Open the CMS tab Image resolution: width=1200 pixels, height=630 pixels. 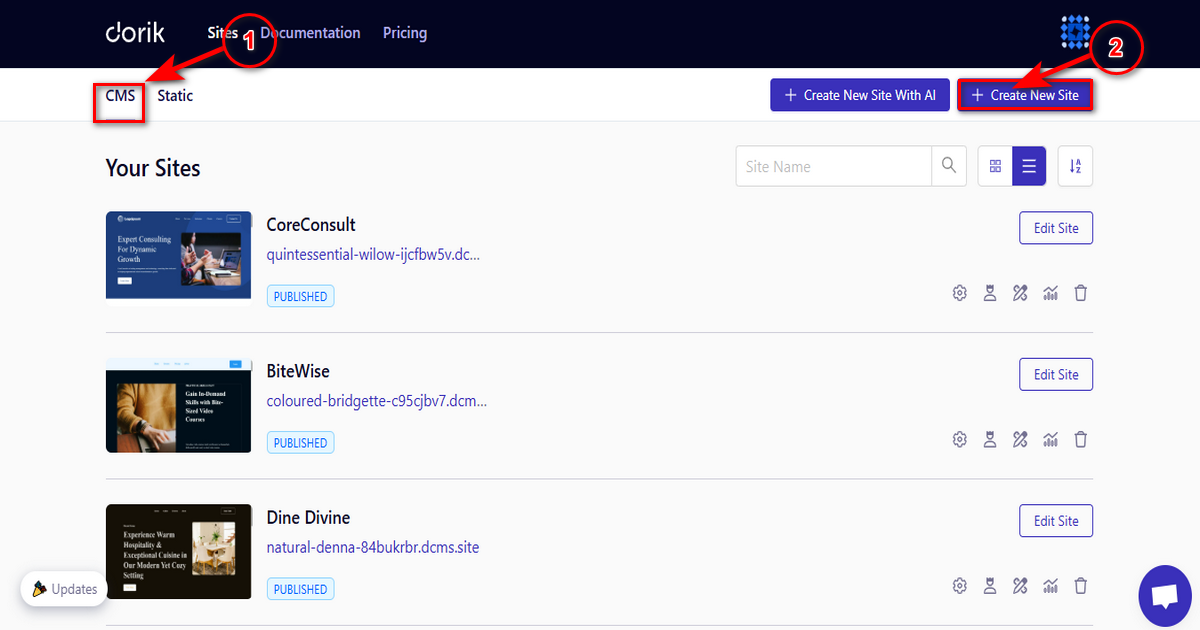coord(120,96)
